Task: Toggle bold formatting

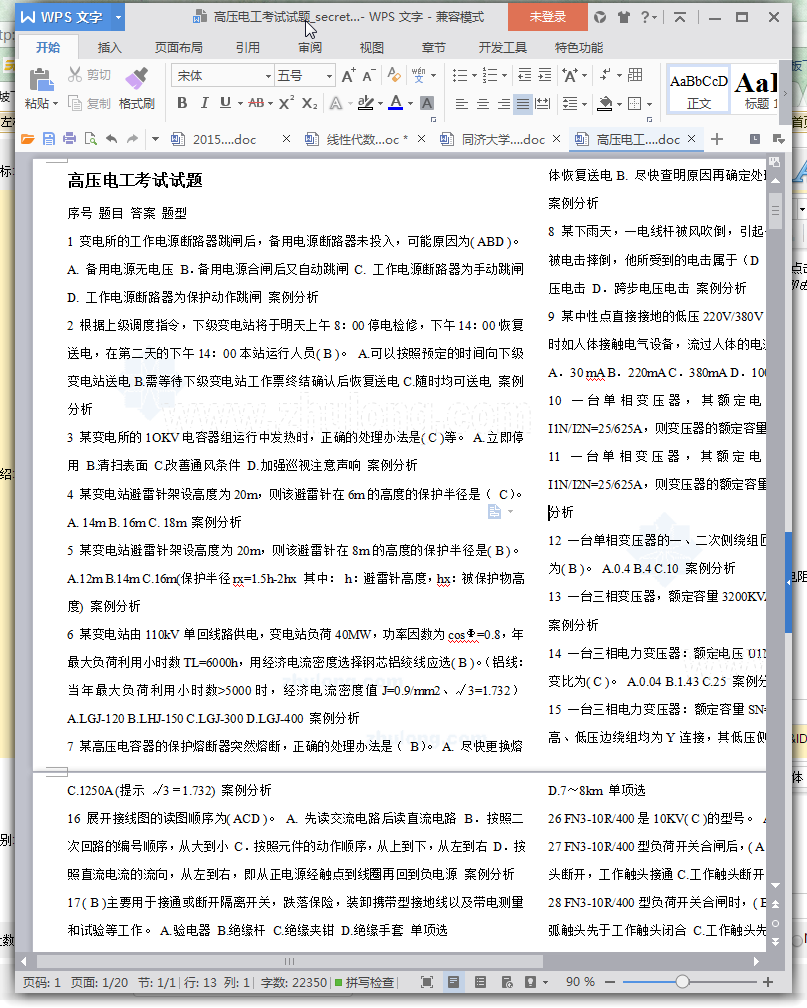Action: tap(182, 103)
